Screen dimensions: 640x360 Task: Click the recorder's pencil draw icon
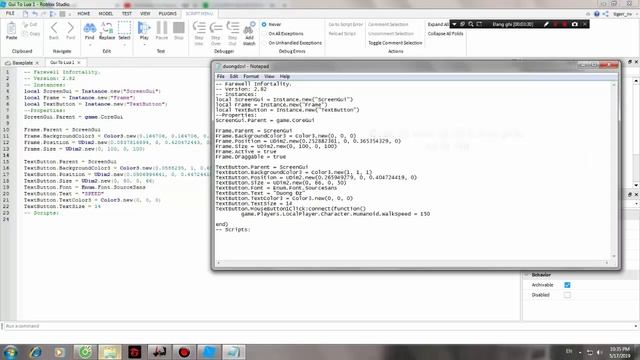click(546, 24)
